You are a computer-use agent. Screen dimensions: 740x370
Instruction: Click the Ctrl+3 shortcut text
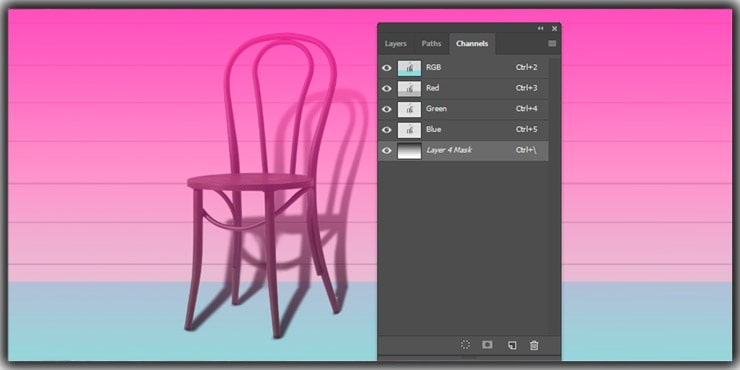click(527, 88)
